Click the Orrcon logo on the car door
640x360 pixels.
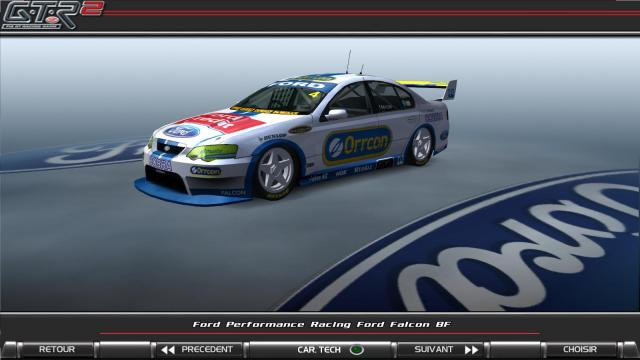click(x=357, y=145)
